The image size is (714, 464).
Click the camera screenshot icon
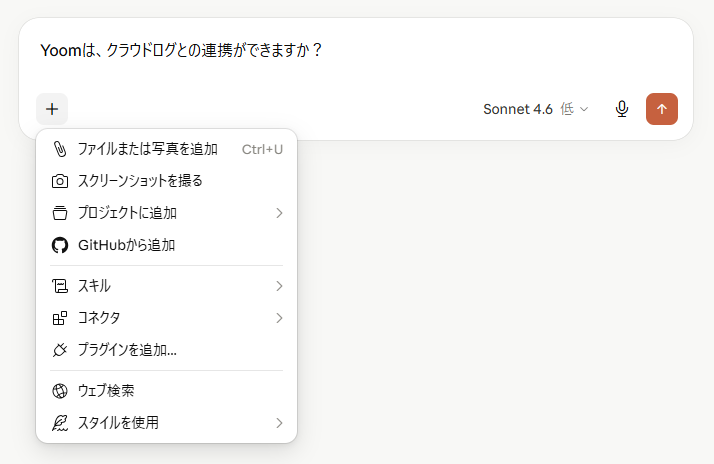tap(60, 181)
